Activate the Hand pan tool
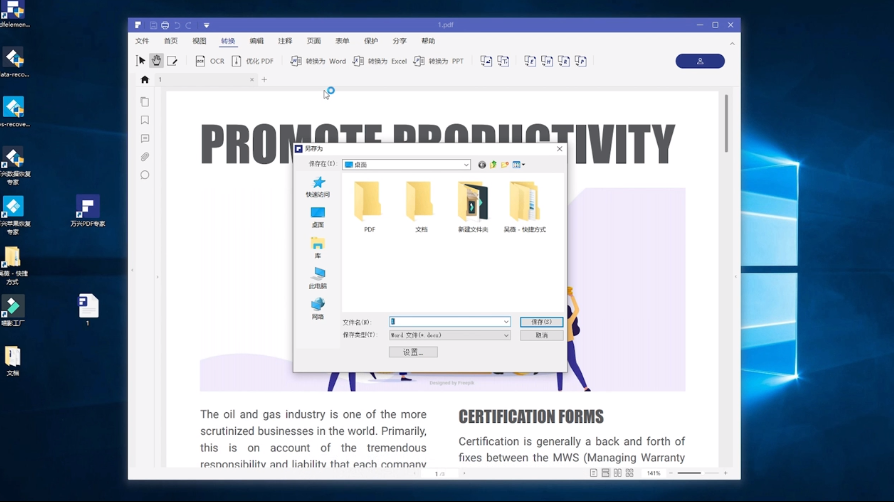 coord(156,60)
